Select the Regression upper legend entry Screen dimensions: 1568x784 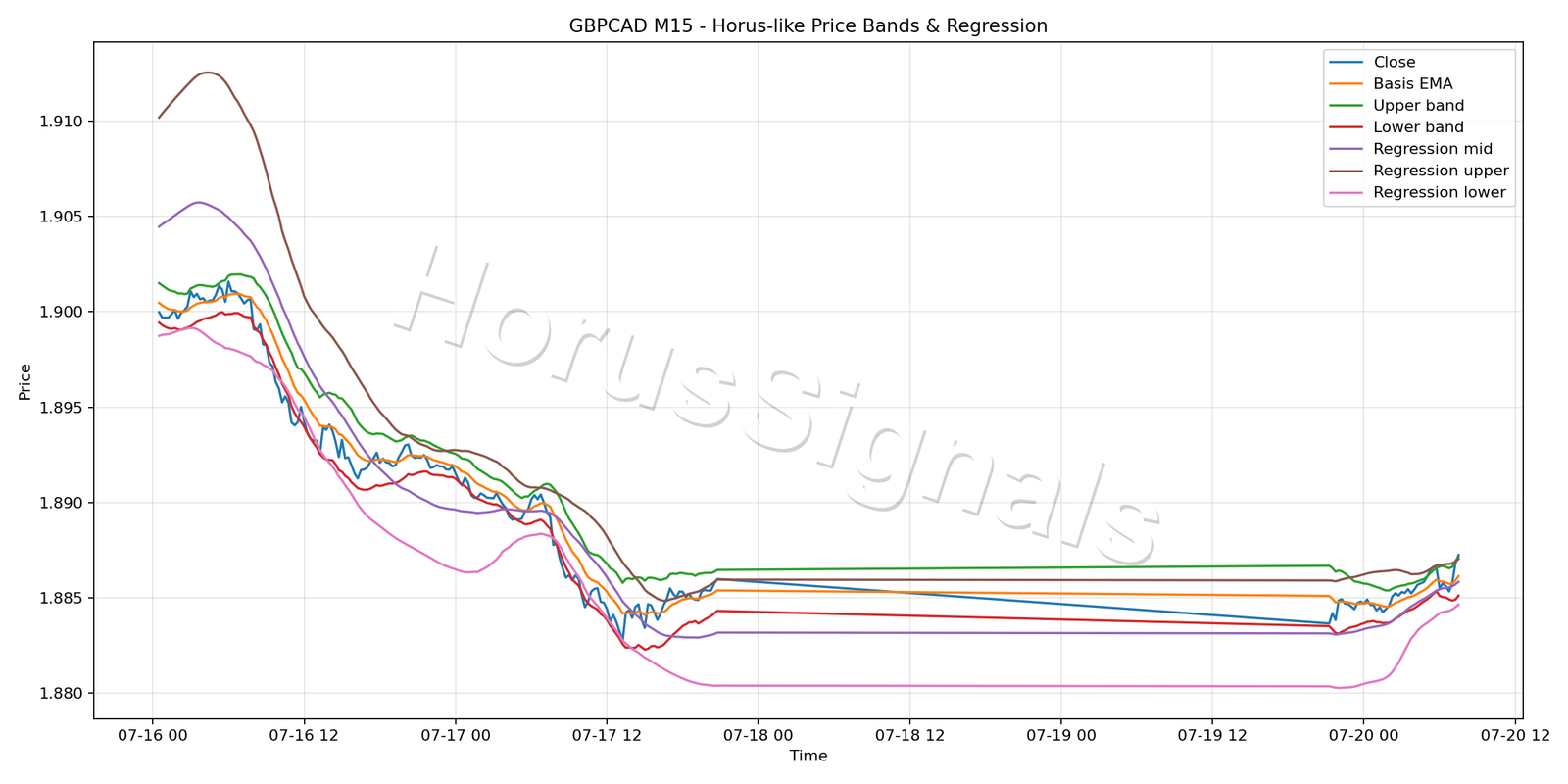tap(1419, 171)
